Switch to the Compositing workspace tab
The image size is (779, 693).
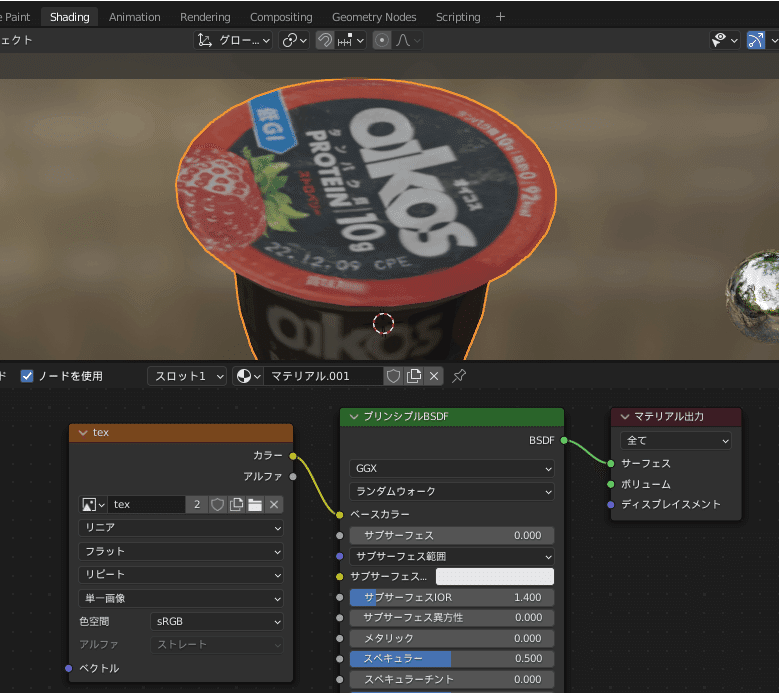pos(281,17)
